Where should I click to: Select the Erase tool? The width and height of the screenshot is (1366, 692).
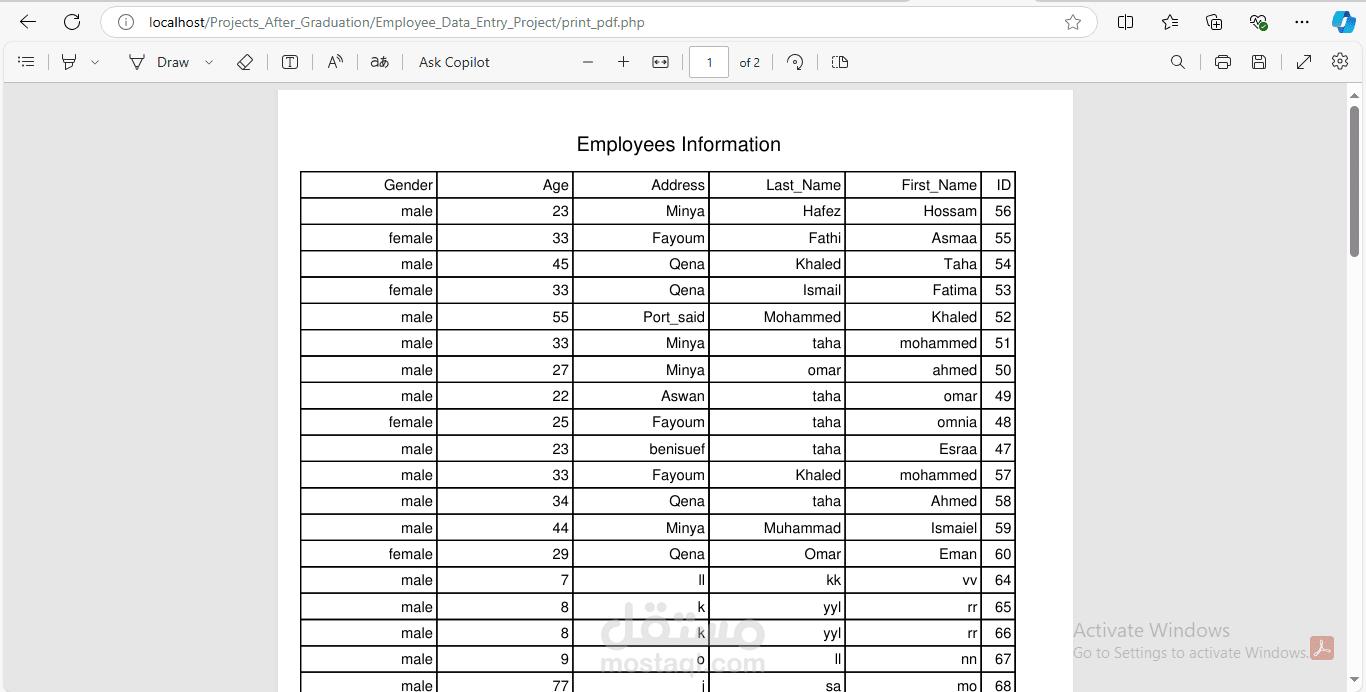pyautogui.click(x=245, y=62)
